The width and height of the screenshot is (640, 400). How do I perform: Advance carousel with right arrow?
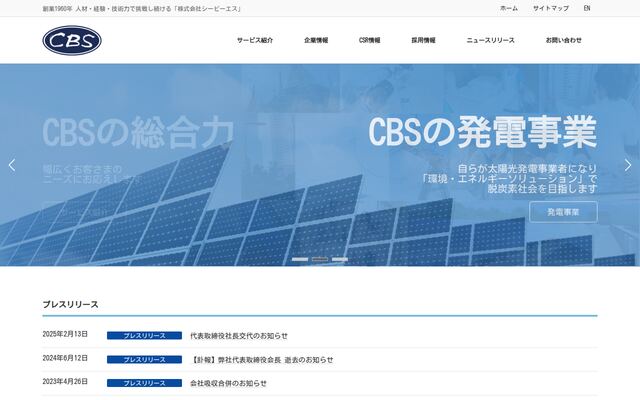pos(628,165)
